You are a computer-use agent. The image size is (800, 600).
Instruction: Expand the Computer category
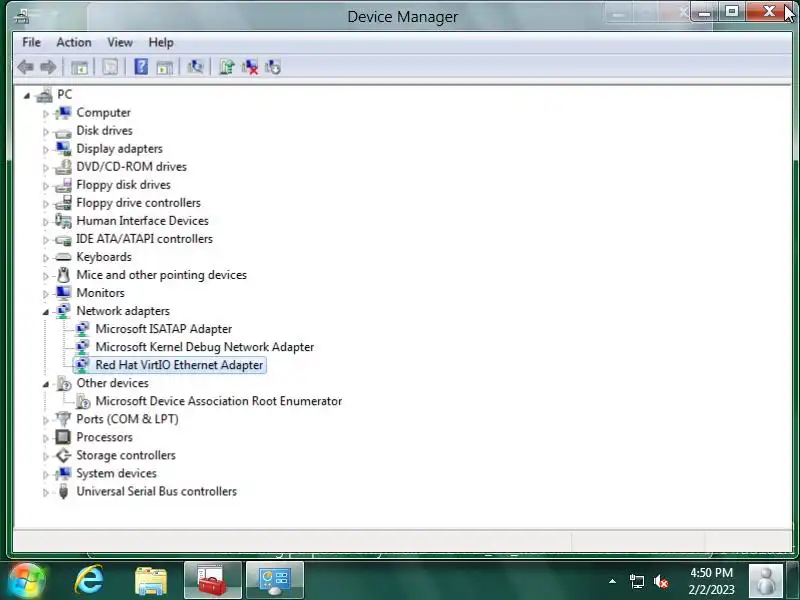(x=45, y=113)
